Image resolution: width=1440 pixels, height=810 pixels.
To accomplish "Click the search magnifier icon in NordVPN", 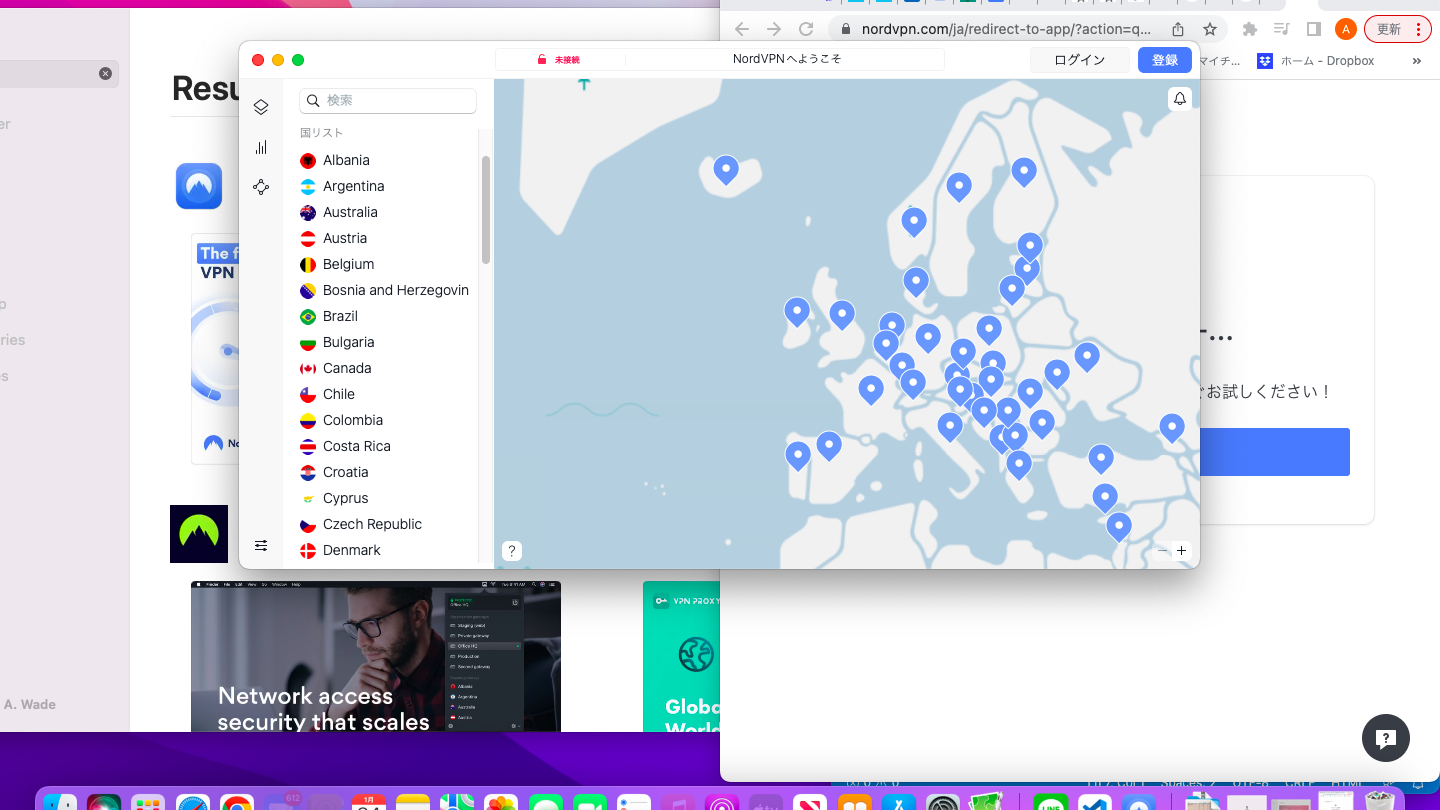I will 313,101.
